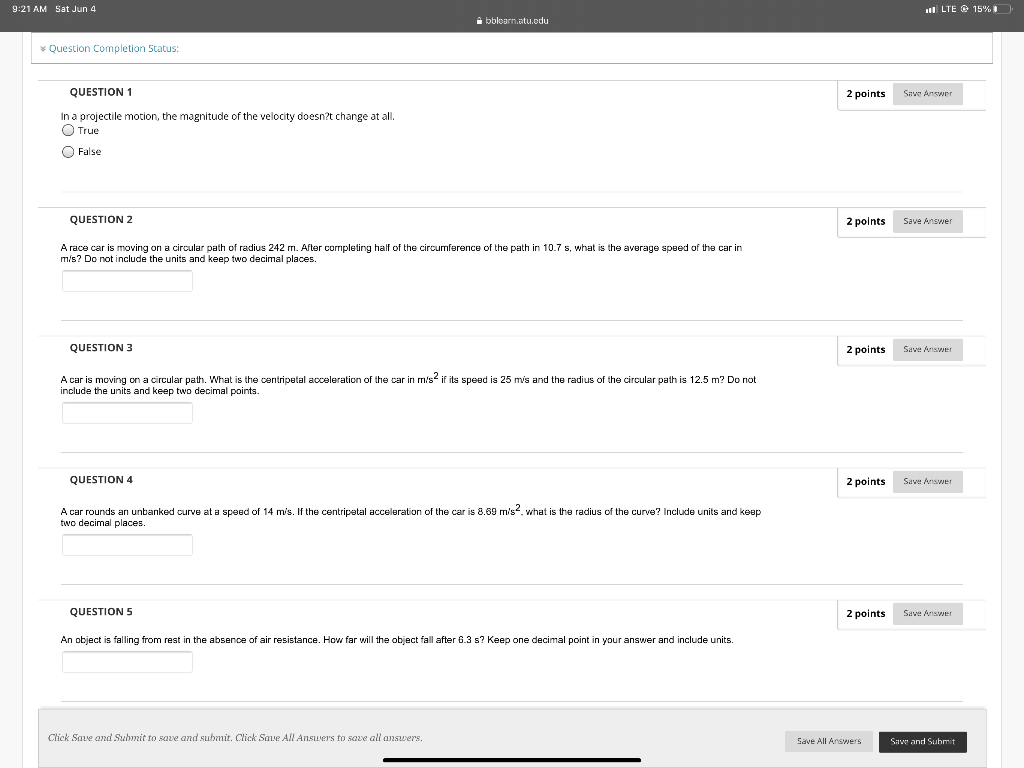Screen dimensions: 1024x768
Task: Click the answer field for Question 4
Action: (x=127, y=545)
